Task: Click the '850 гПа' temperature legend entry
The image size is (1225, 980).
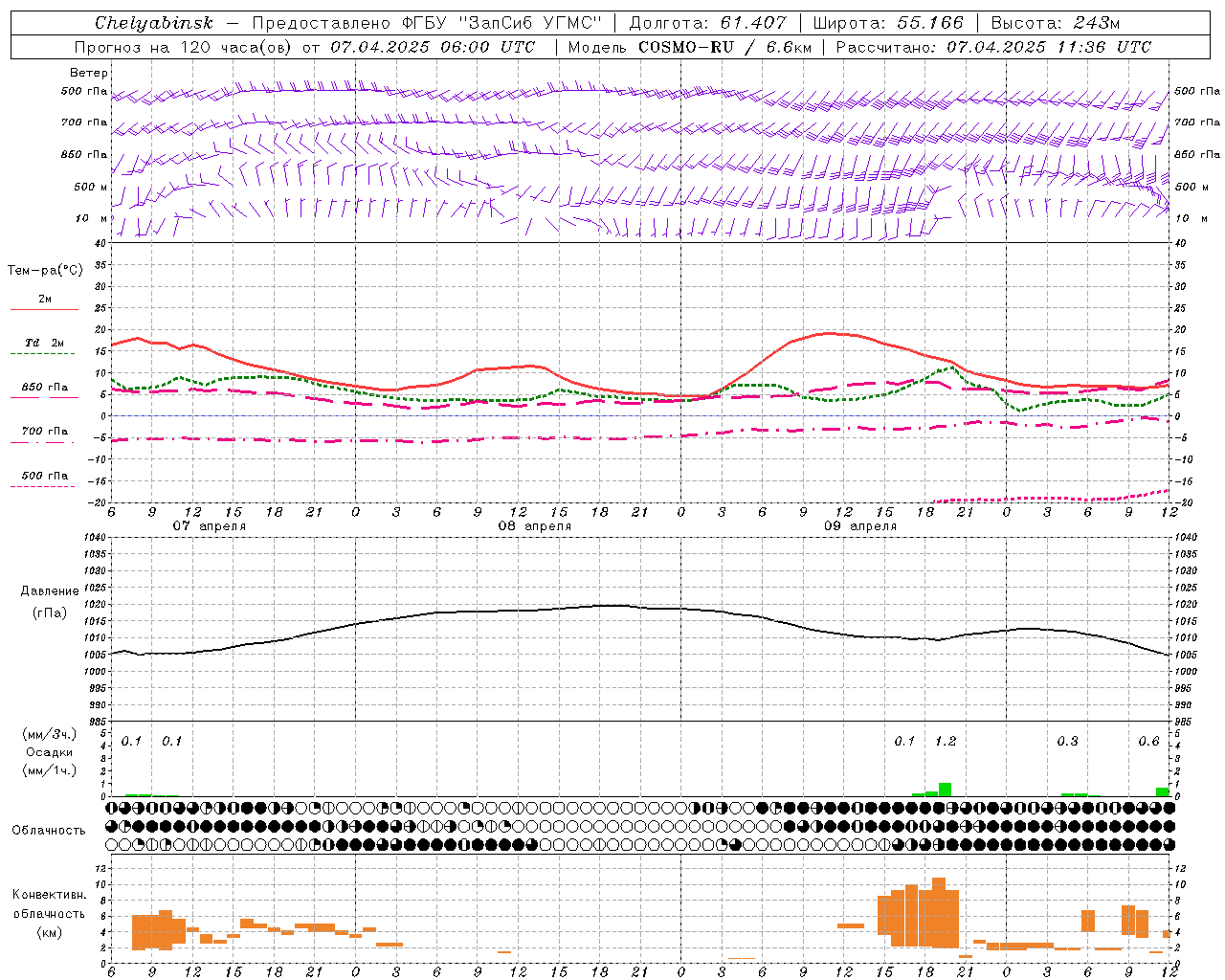Action: tap(45, 388)
